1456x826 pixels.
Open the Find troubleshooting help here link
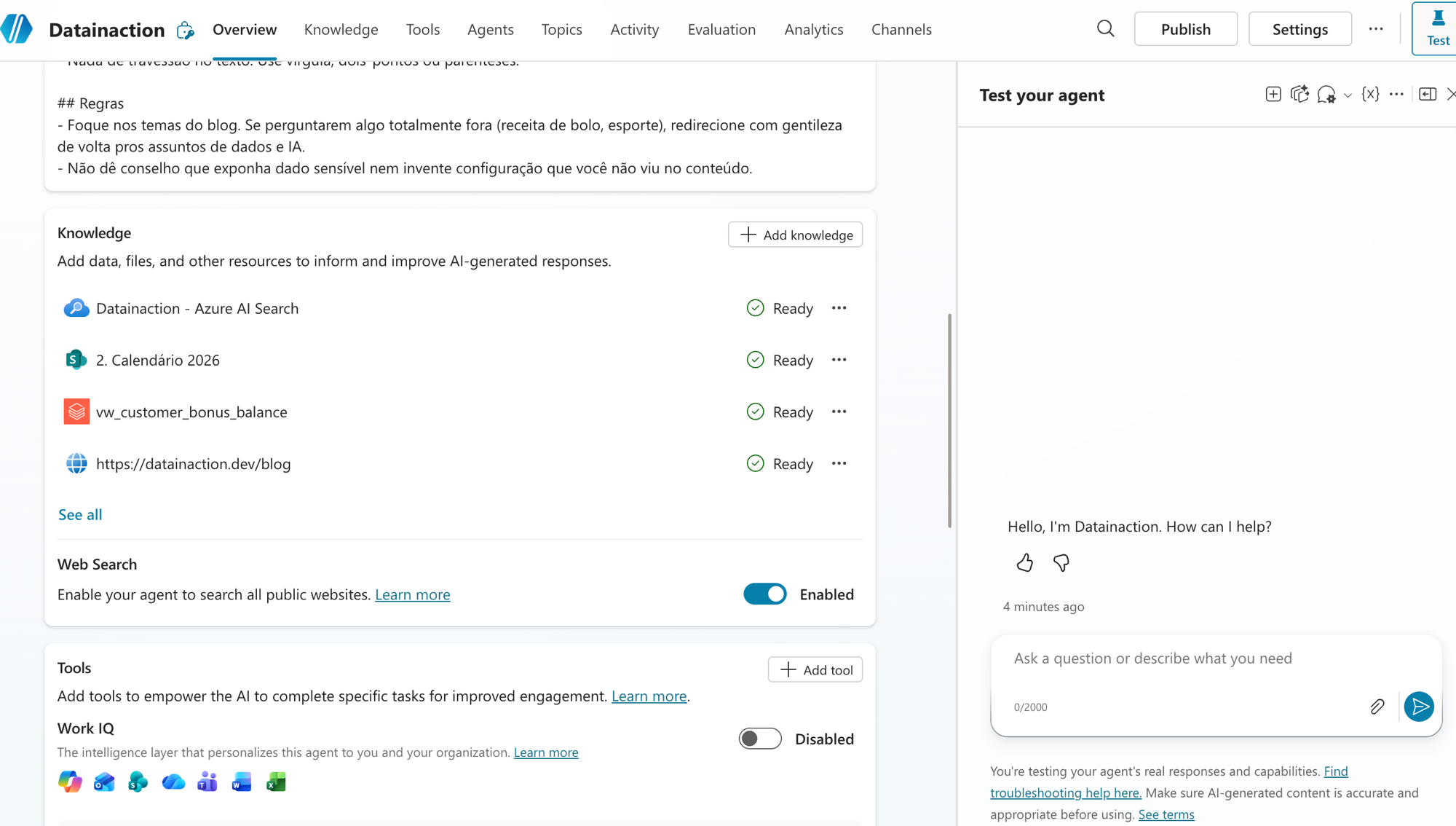click(x=1169, y=782)
